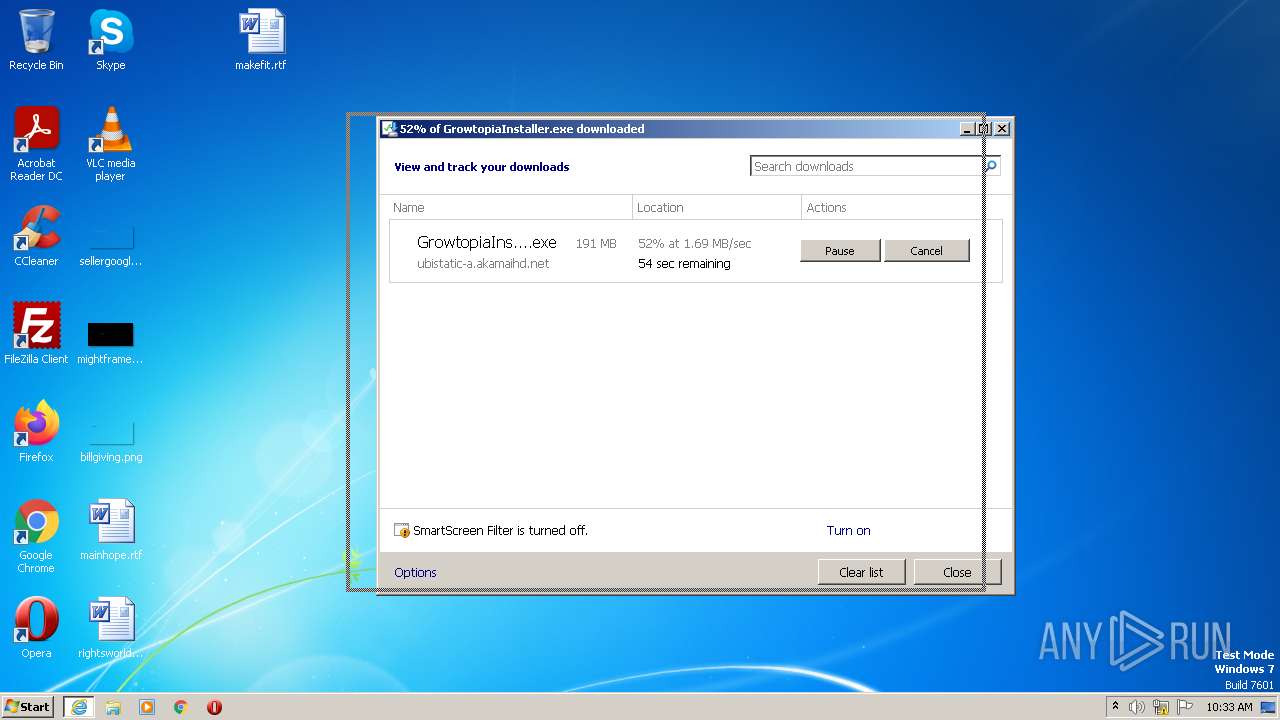Turn on SmartScreen Filter link

pos(848,531)
